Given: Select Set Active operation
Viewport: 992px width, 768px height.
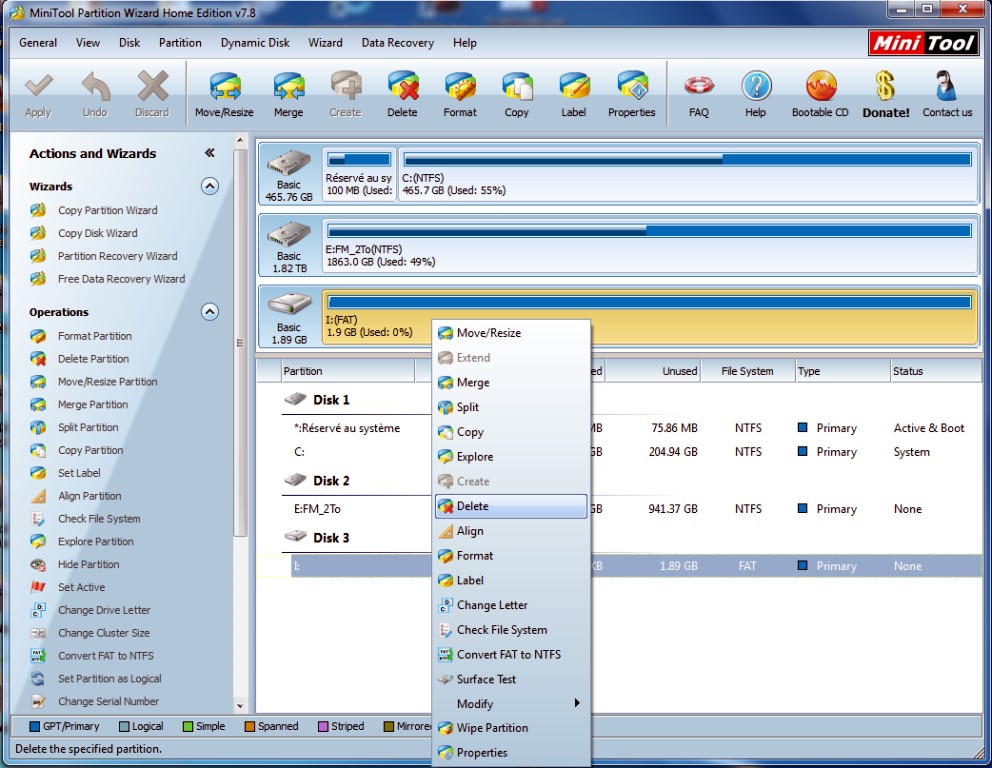Looking at the screenshot, I should (x=82, y=586).
